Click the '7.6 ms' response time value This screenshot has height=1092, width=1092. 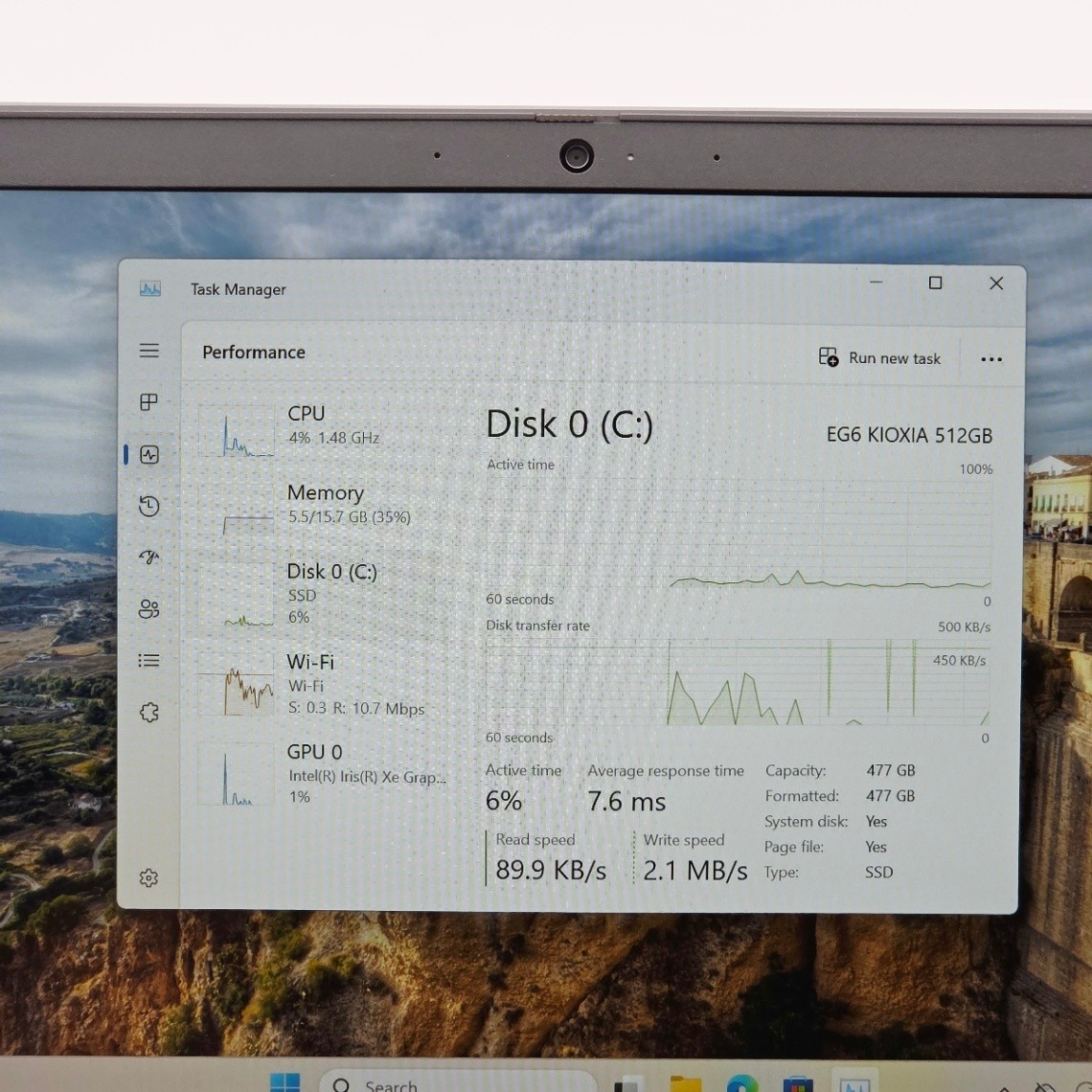pos(626,802)
